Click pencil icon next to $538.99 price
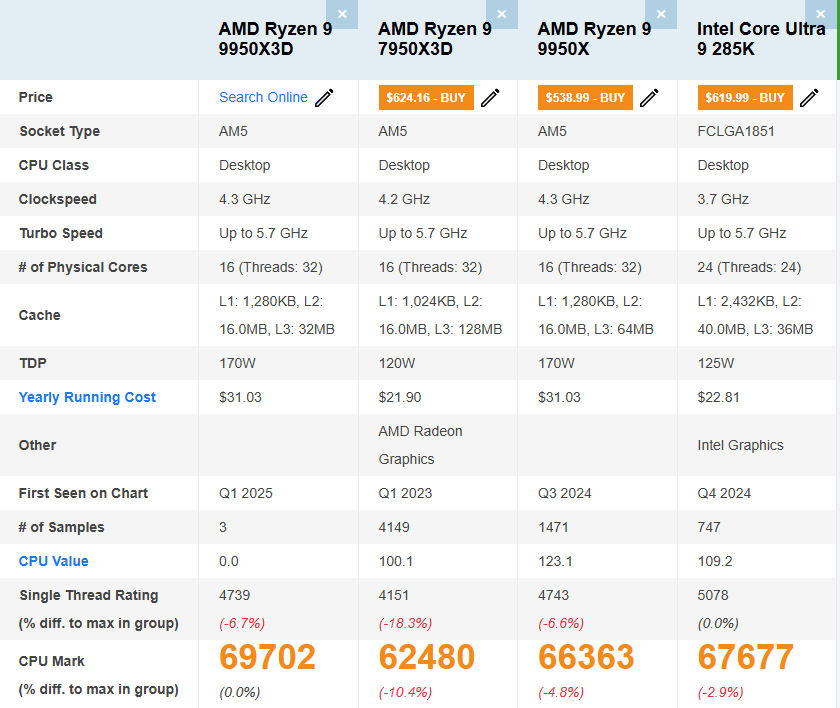The height and width of the screenshot is (708, 840). coord(649,97)
